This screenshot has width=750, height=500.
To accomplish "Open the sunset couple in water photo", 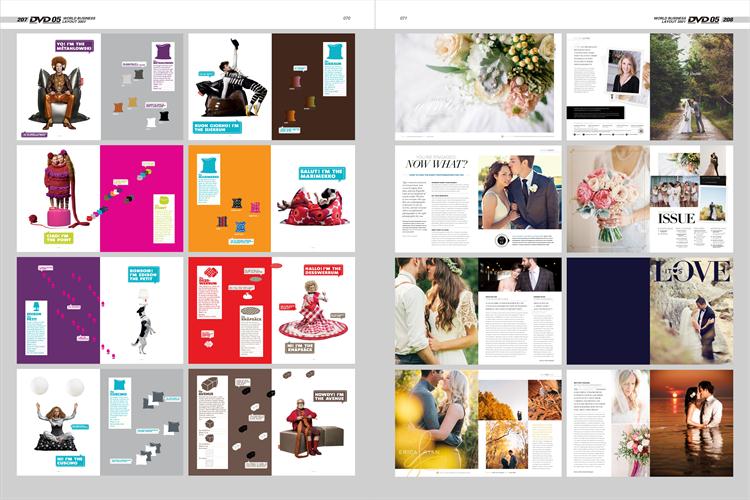I will 691,422.
